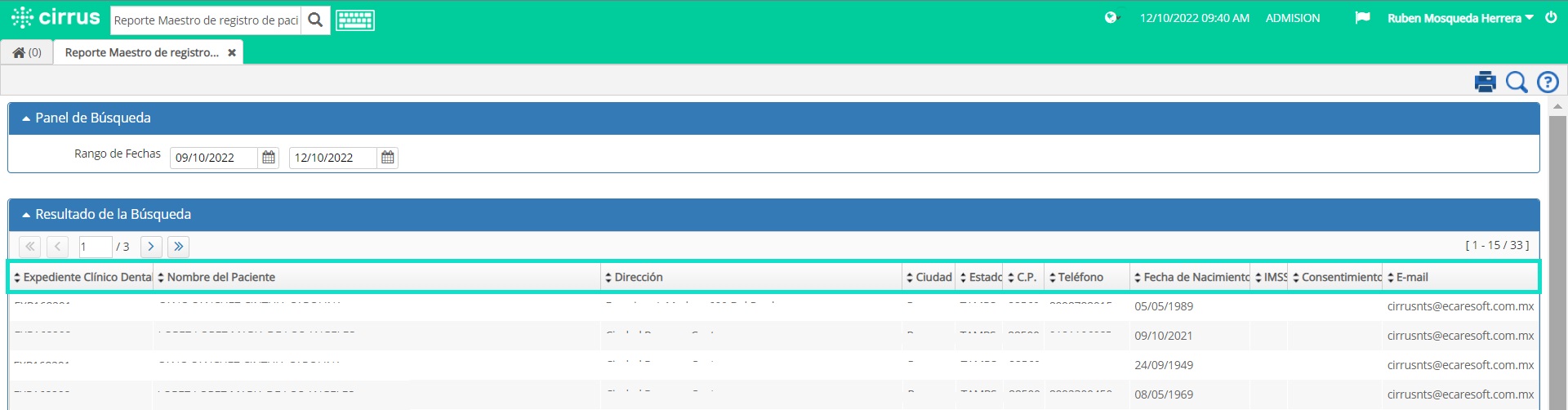Sort by Consentimiento column
This screenshot has width=1568, height=410.
pos(1335,278)
